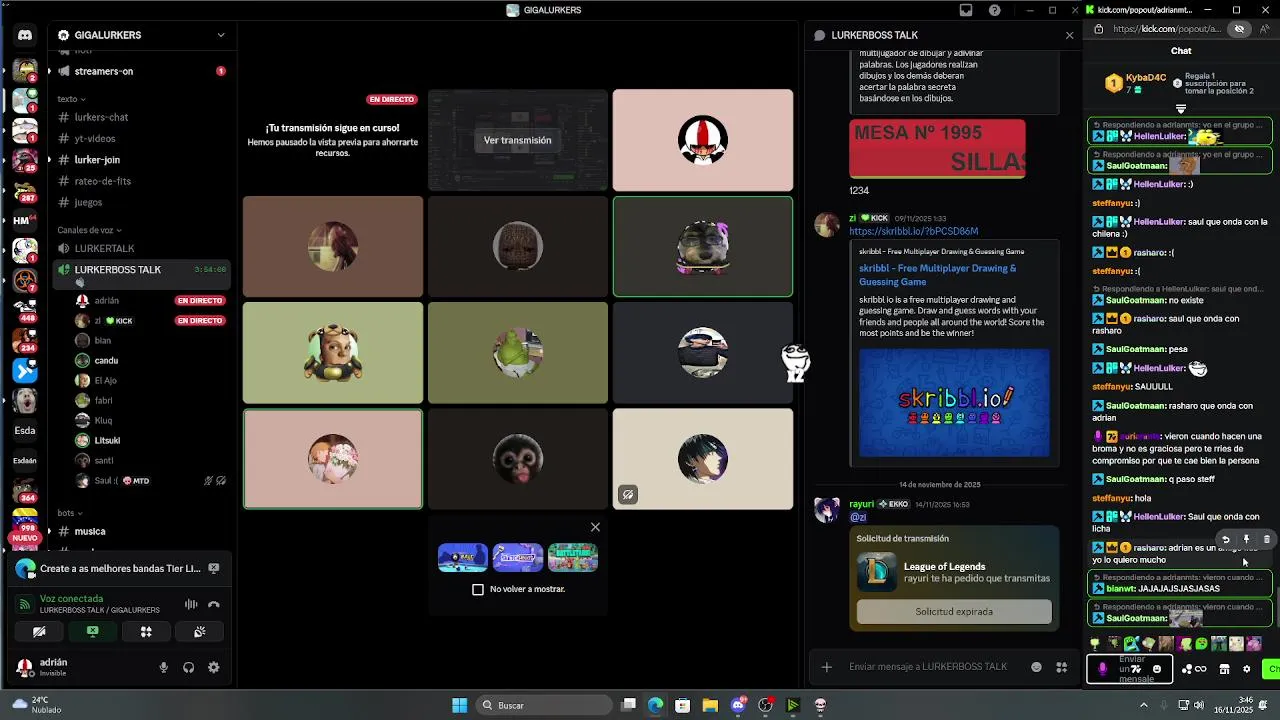Collapse the Kick leaderboard chevron
The height and width of the screenshot is (720, 1280).
click(1181, 109)
